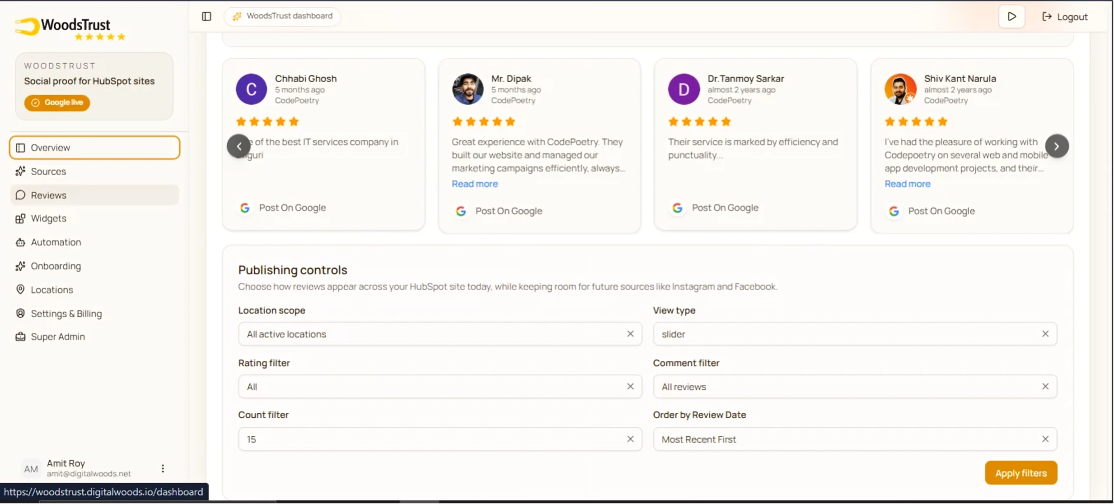Click the Automation robot icon
This screenshot has height=504, width=1114.
tap(20, 242)
